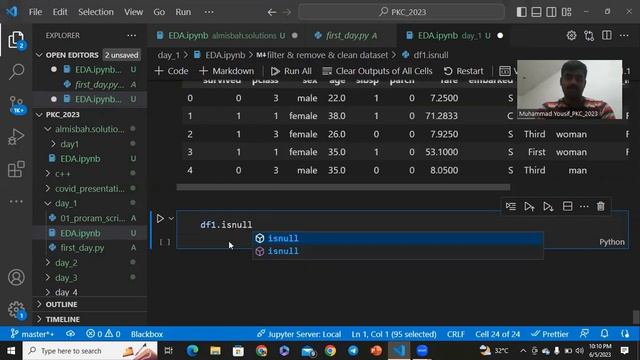Open notebook settings gear in editor title
The image size is (640, 360).
point(571,36)
